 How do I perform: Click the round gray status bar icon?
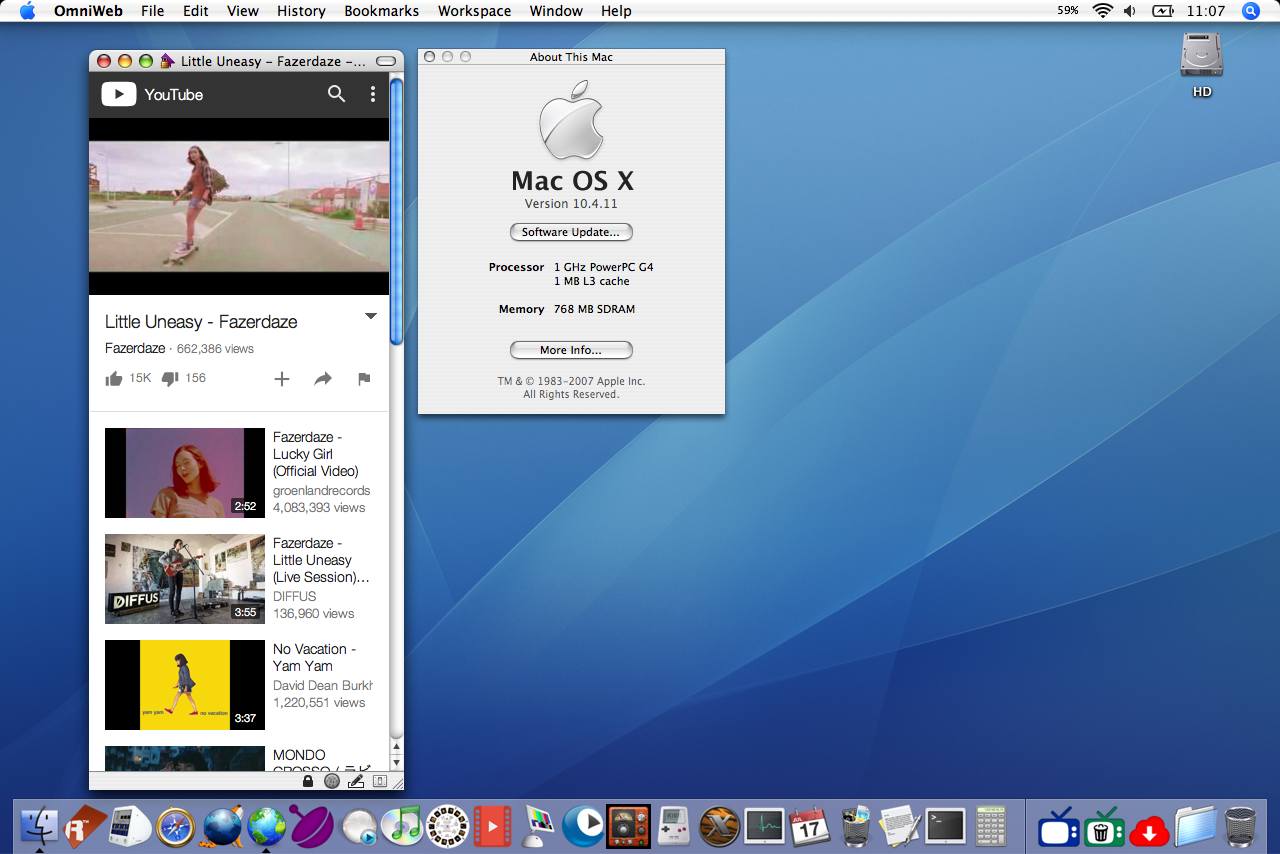[x=332, y=781]
